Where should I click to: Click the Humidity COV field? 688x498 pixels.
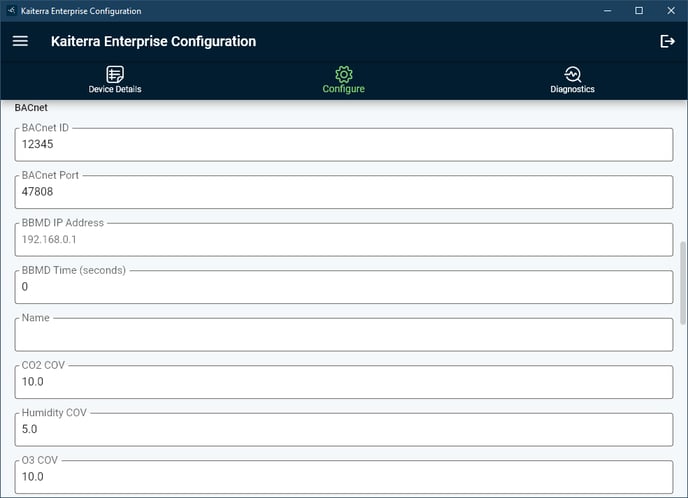(x=344, y=429)
